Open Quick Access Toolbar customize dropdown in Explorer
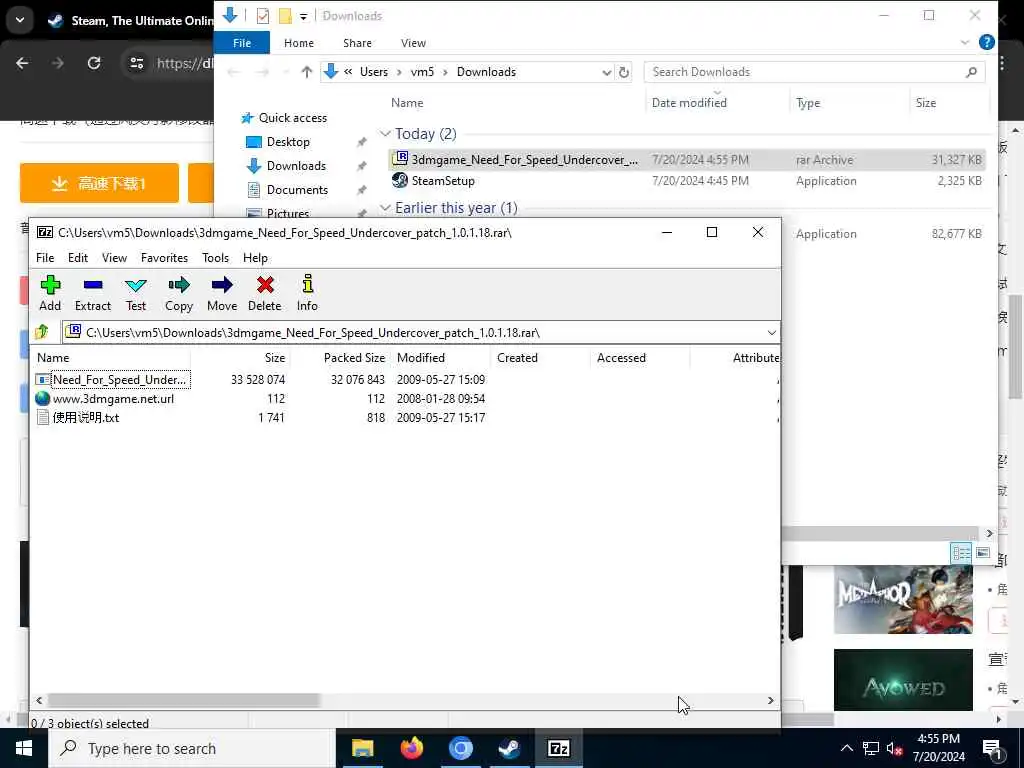The height and width of the screenshot is (768, 1024). tap(304, 16)
